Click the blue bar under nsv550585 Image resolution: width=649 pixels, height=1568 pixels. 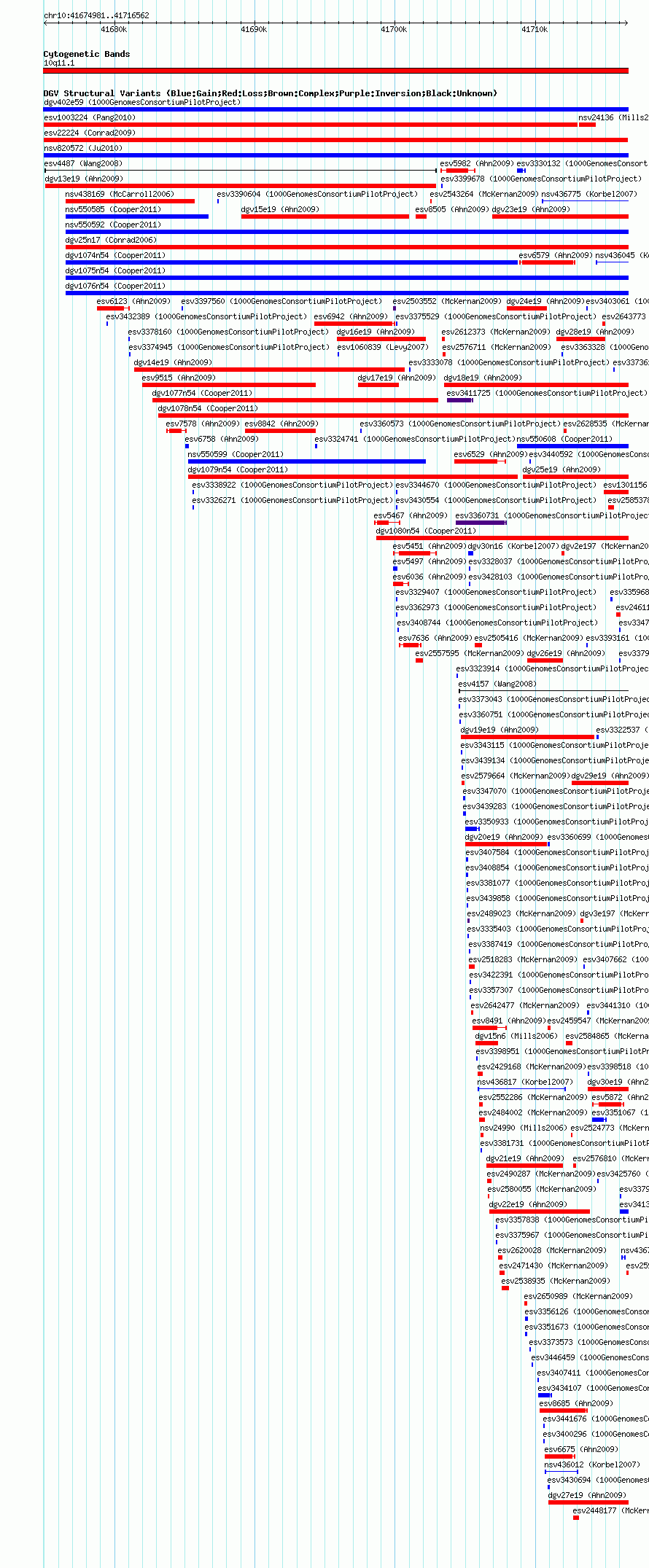pos(137,217)
